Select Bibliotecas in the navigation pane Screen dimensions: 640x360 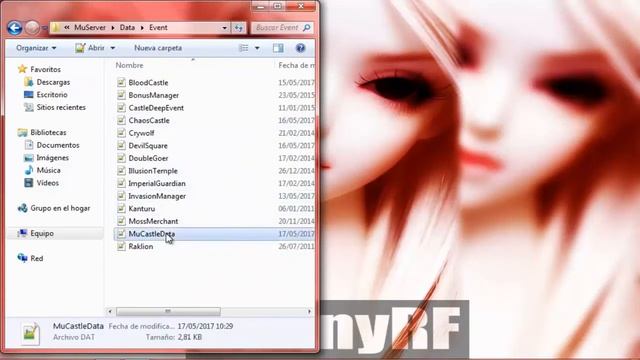tap(48, 132)
